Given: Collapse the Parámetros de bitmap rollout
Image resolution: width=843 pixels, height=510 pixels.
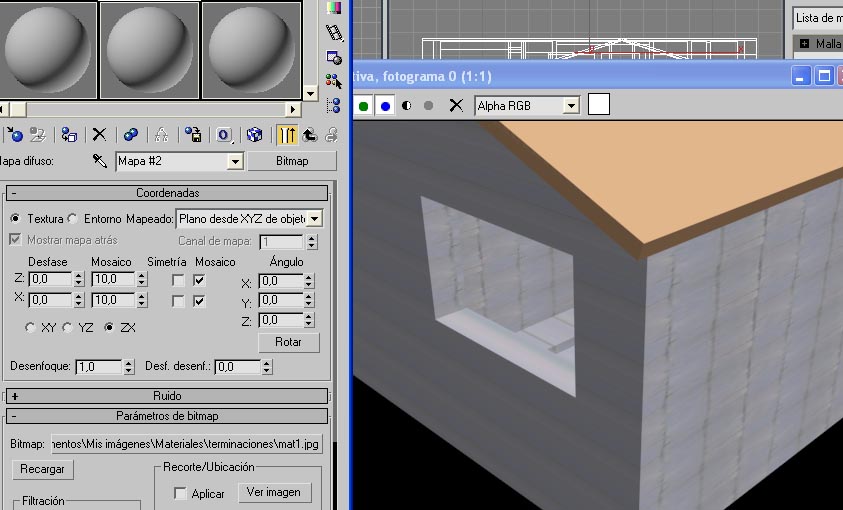Looking at the screenshot, I should click(x=167, y=416).
